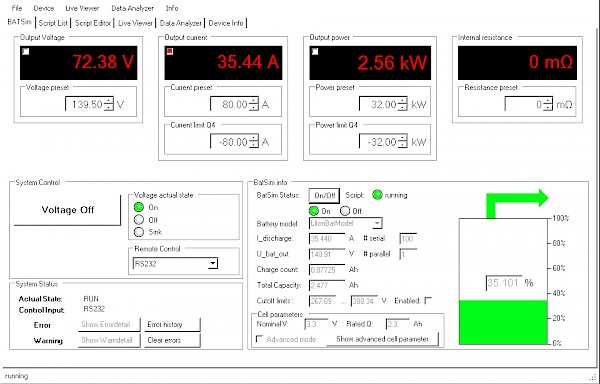Click the upper Cutoff limit field 388.34
This screenshot has width=600, height=384.
364,301
